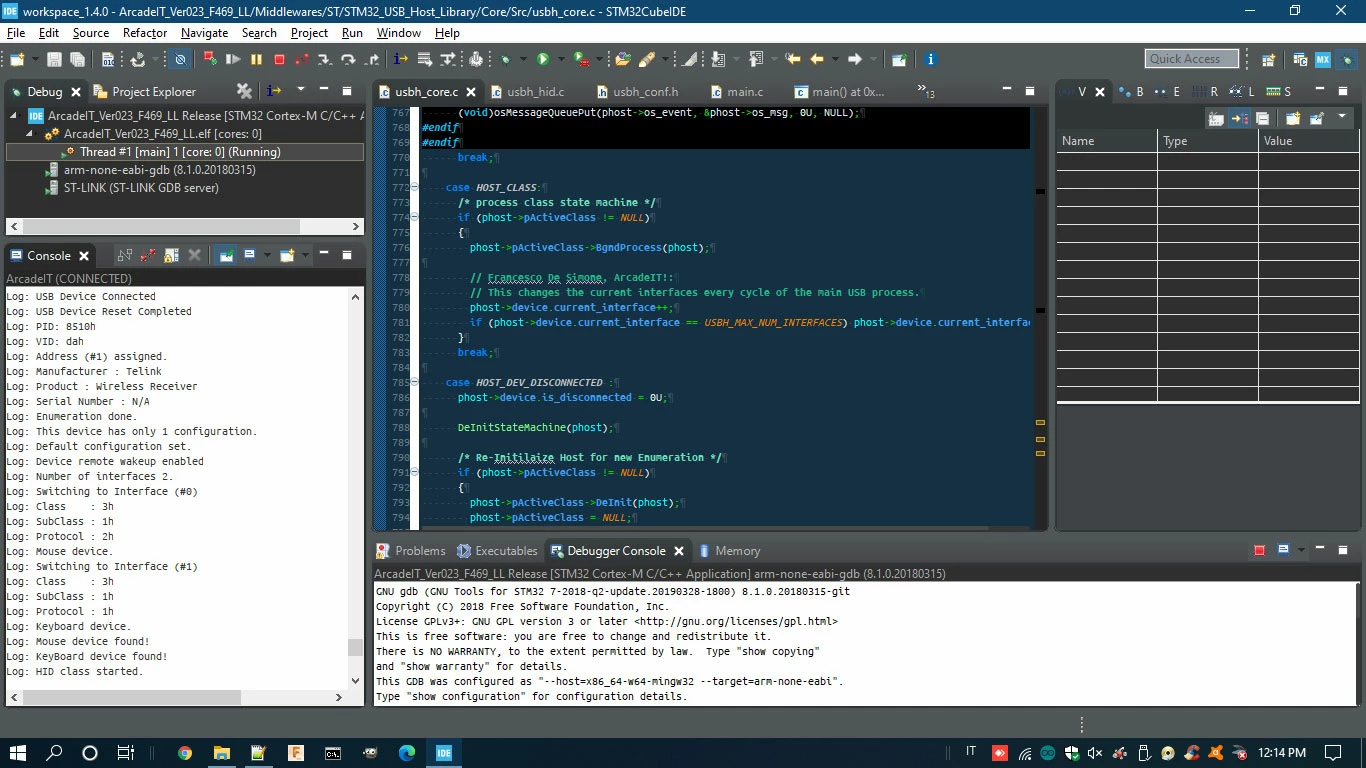Click the Information Center icon

point(930,60)
